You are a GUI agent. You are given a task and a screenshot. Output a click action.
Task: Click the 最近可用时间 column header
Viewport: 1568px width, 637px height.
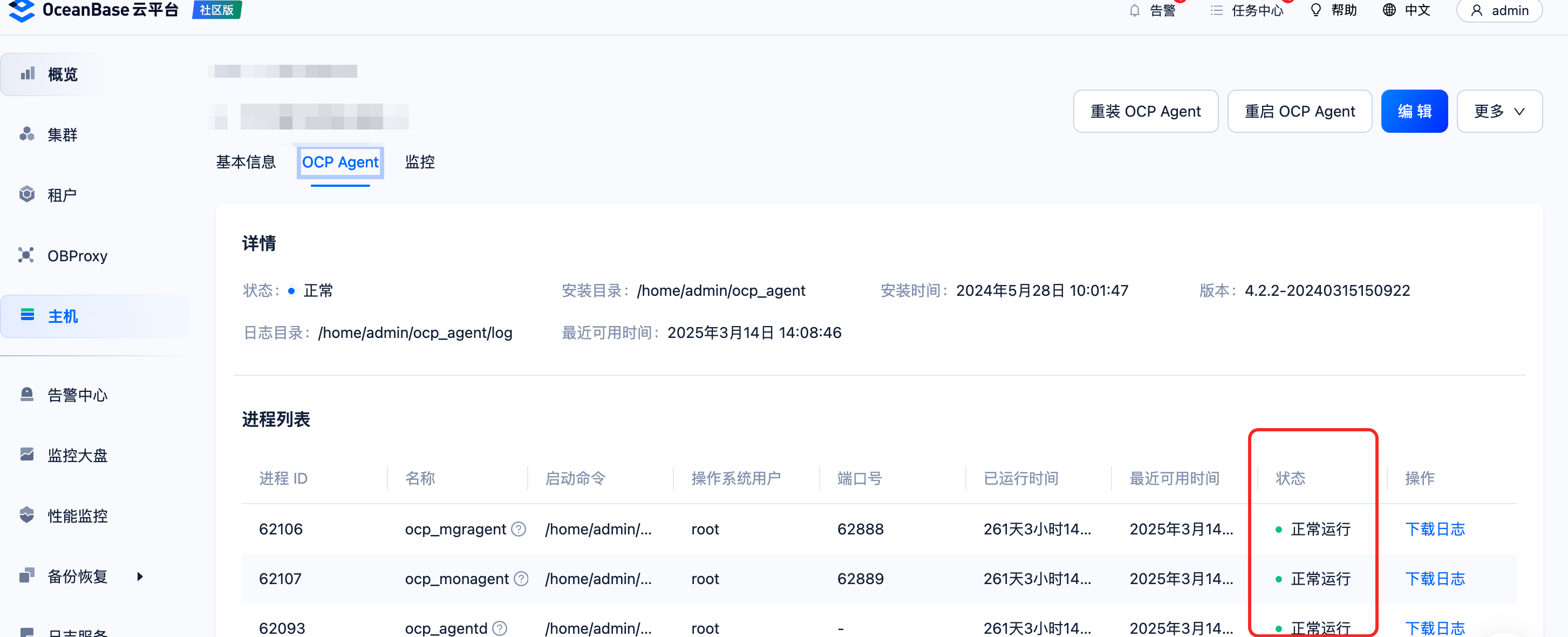tap(1175, 478)
